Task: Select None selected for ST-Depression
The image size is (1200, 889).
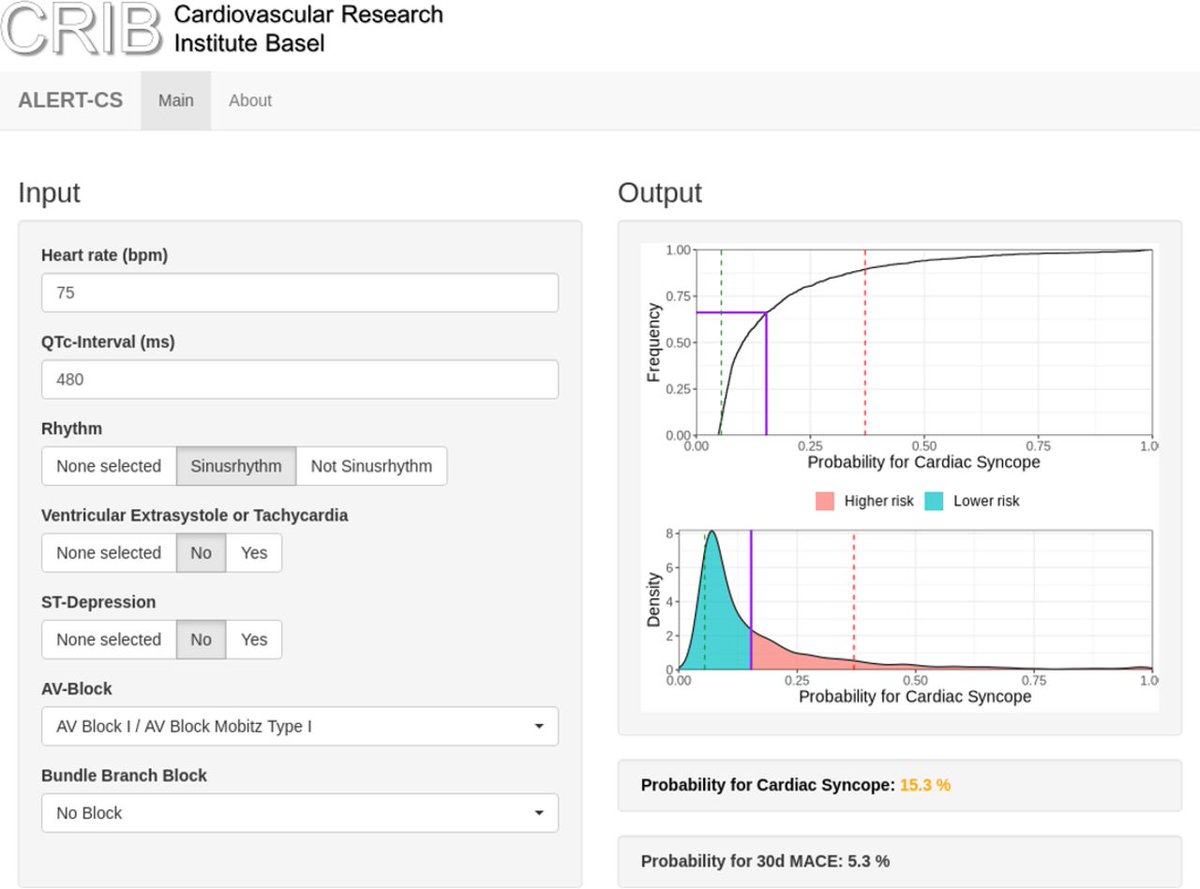Action: [109, 640]
